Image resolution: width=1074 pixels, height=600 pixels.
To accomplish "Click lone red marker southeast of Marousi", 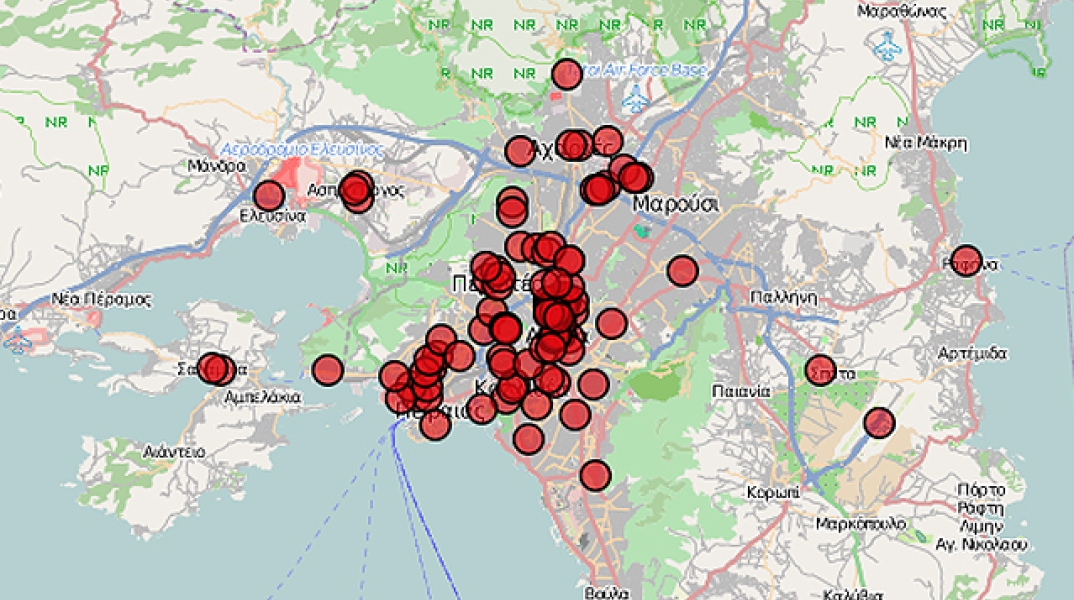I will tap(682, 270).
